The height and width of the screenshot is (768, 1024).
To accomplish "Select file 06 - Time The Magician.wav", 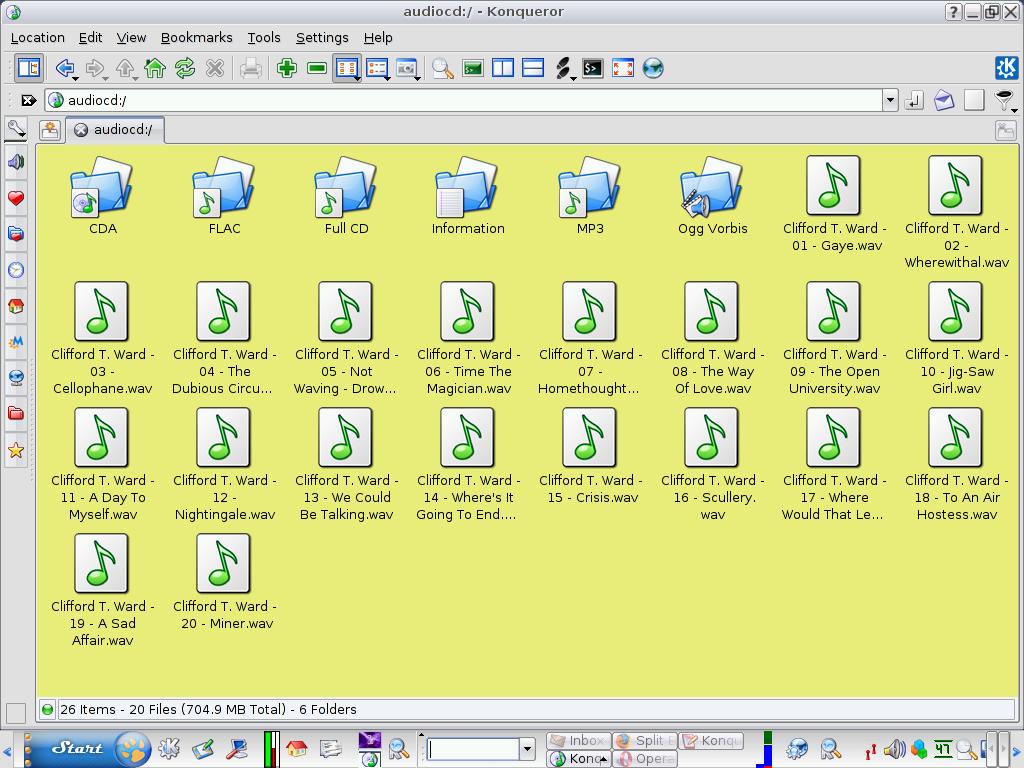I will pos(468,338).
